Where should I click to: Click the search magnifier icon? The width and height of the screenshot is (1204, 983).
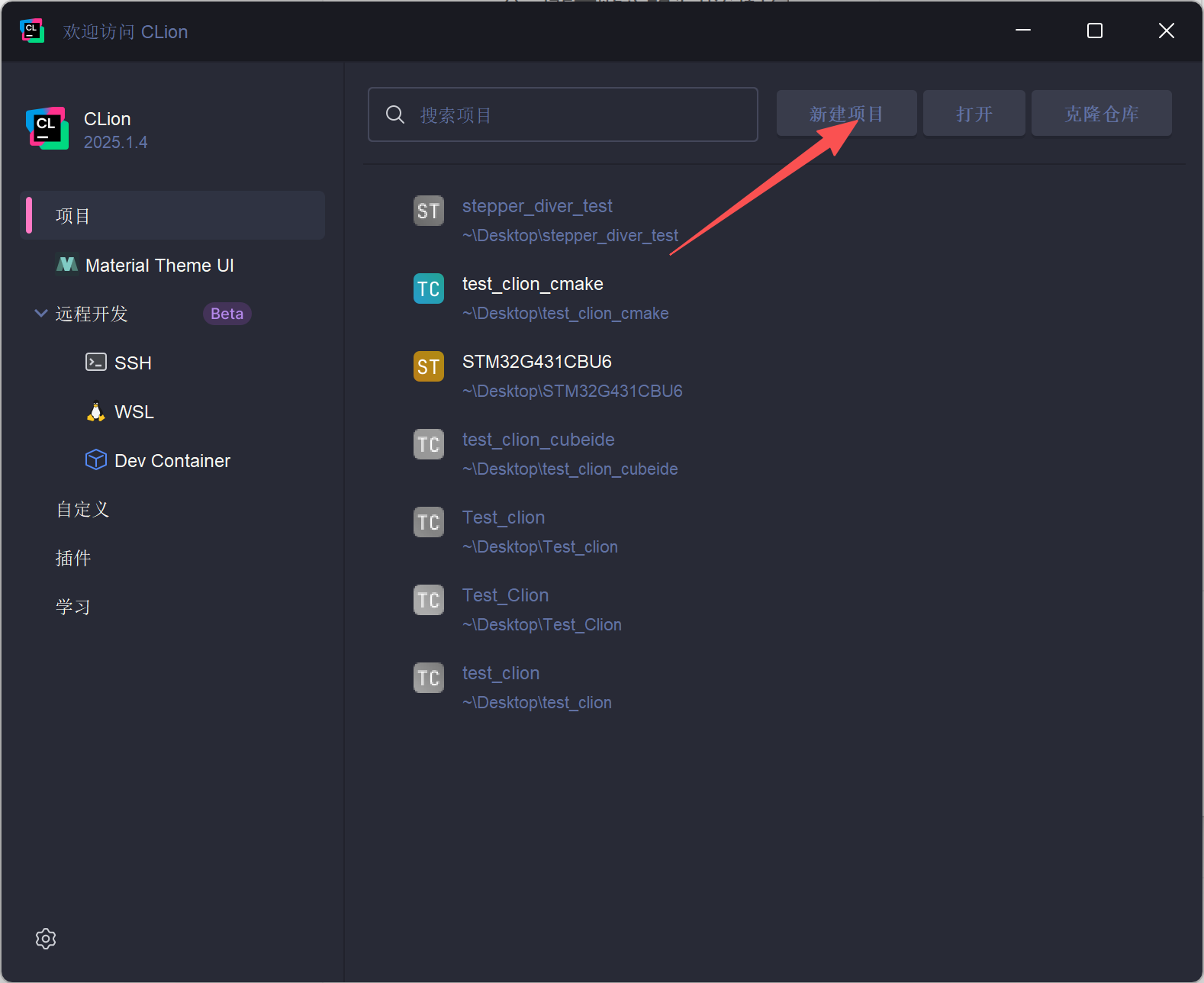(x=395, y=114)
